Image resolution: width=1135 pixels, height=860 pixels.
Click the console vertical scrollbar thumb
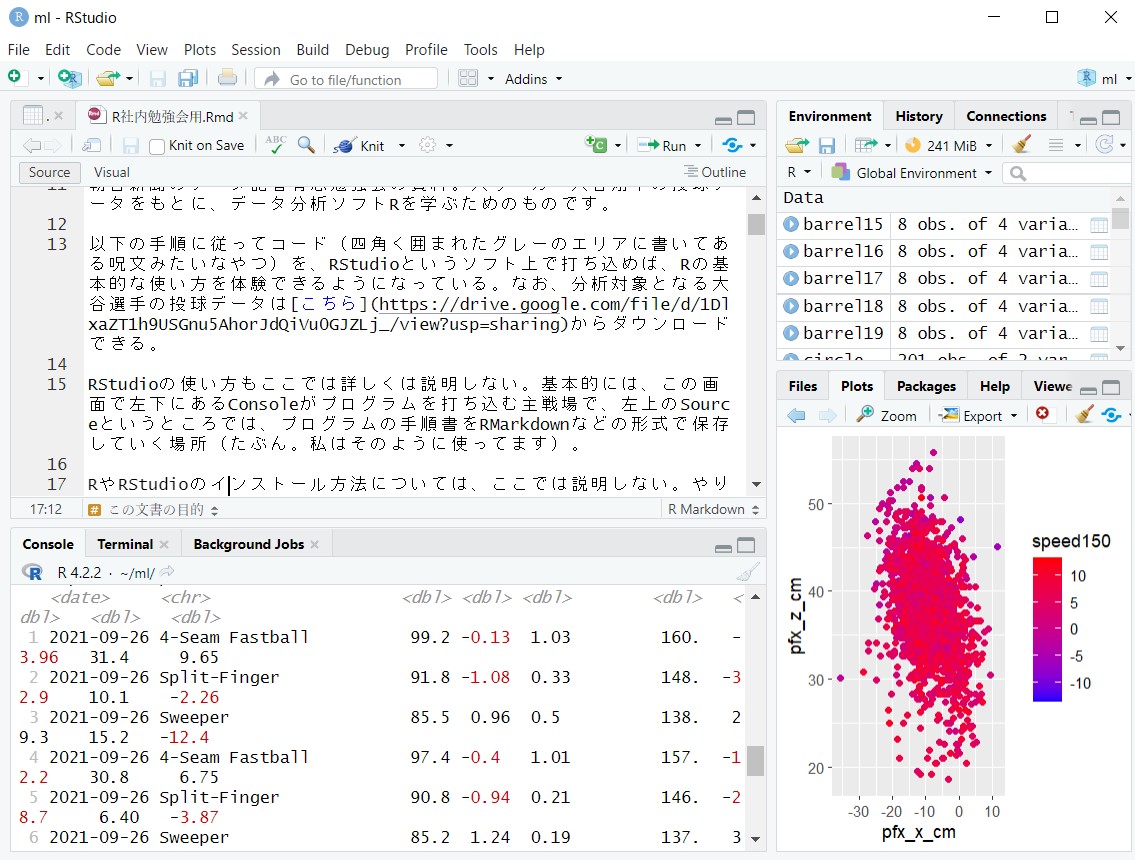tap(756, 761)
